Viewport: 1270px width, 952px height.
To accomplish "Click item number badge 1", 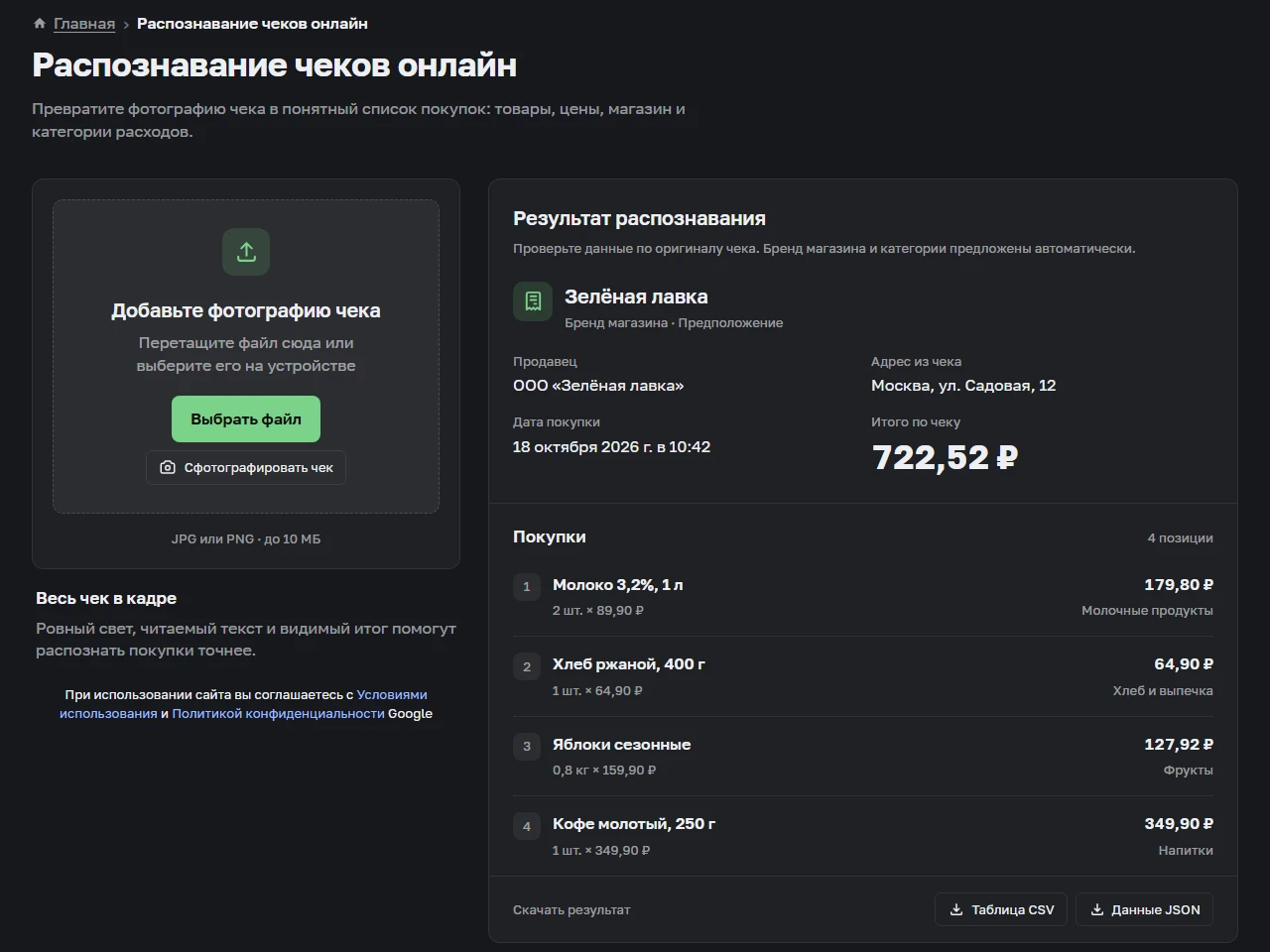I will (x=527, y=587).
